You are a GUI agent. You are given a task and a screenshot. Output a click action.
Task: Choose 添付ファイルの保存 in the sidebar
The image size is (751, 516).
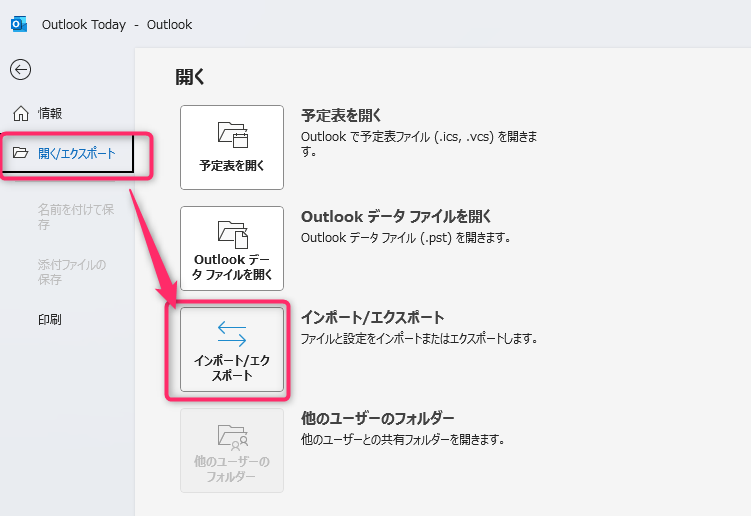click(x=72, y=272)
